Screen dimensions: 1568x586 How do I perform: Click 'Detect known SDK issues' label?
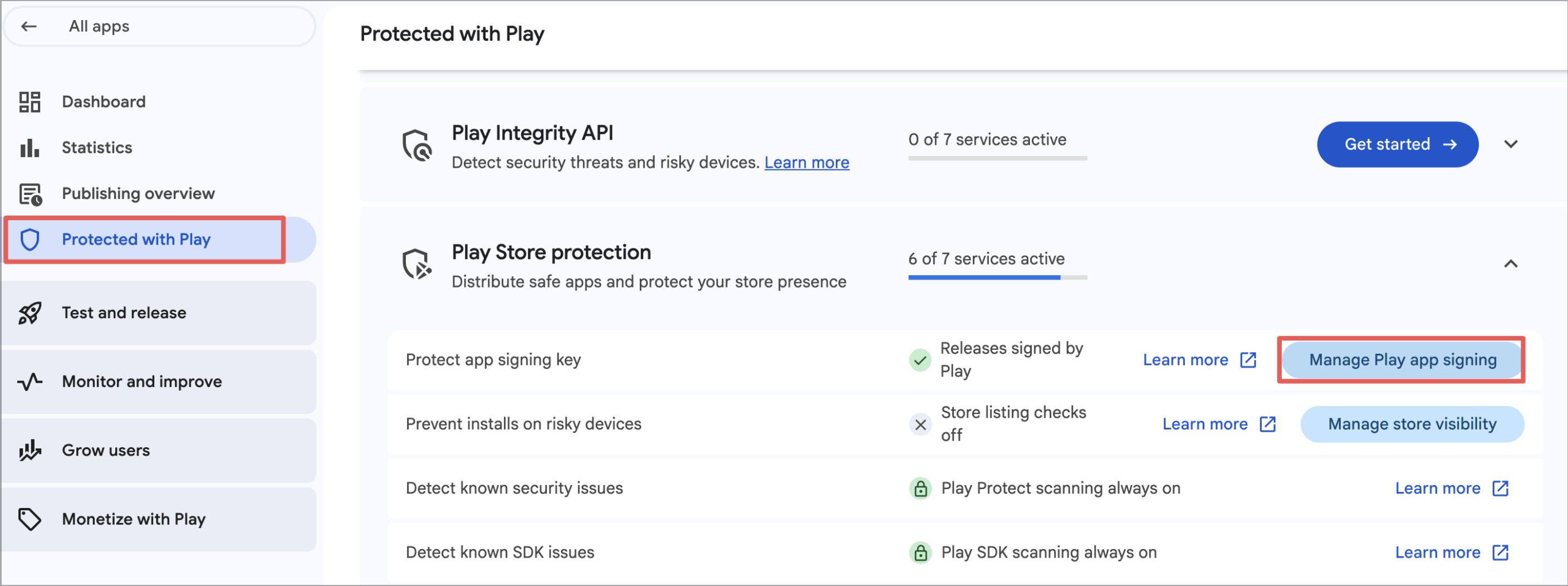[499, 553]
